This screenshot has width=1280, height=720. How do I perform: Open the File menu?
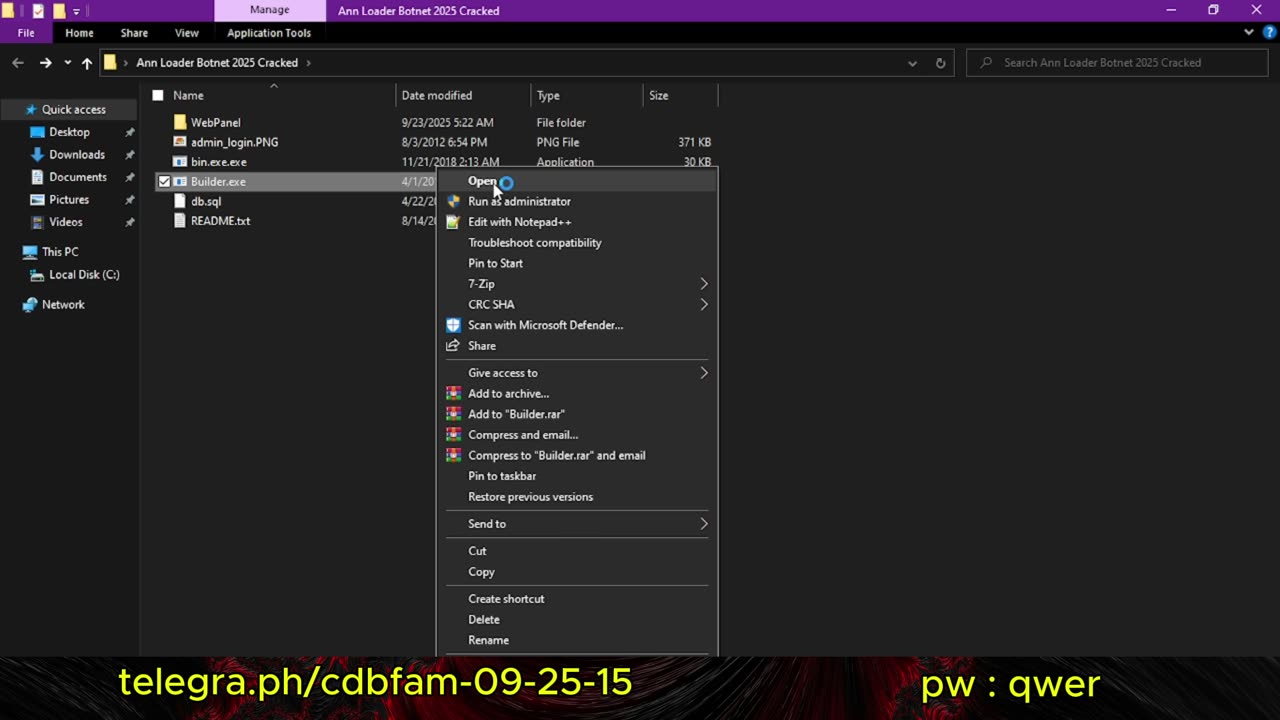click(26, 33)
